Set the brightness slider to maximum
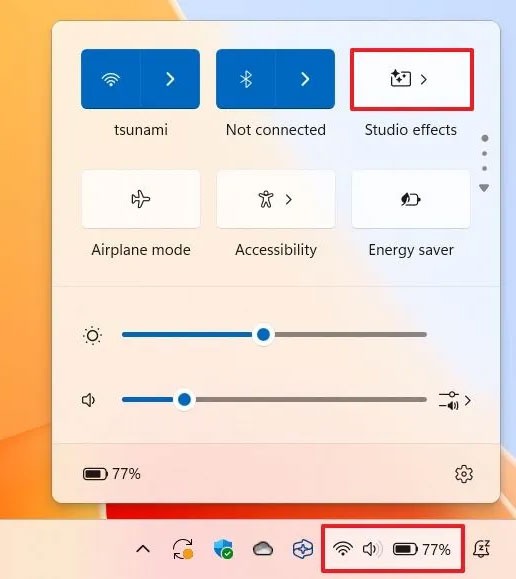Screen dimensions: 516x579 pos(426,335)
